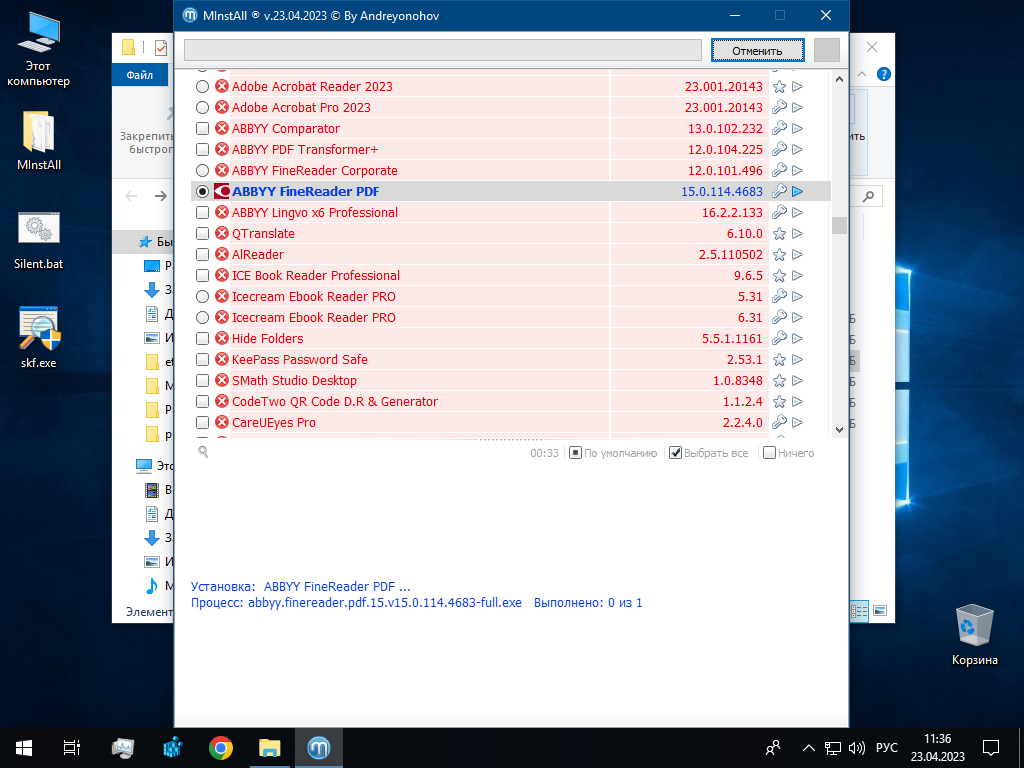Click the 'Отменить' button

pyautogui.click(x=758, y=50)
